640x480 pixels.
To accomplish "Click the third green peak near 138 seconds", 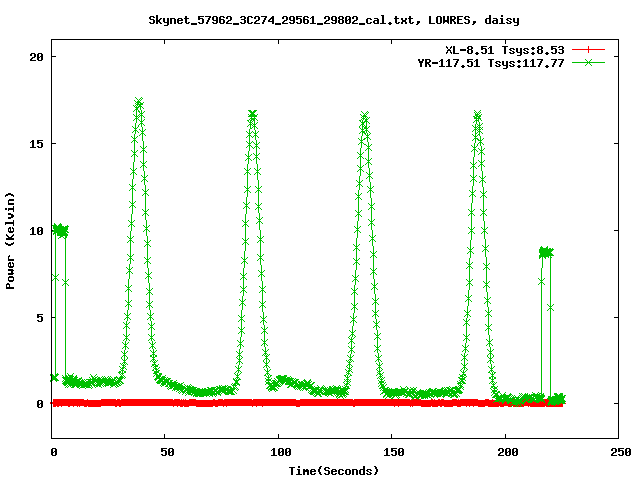I will (364, 116).
